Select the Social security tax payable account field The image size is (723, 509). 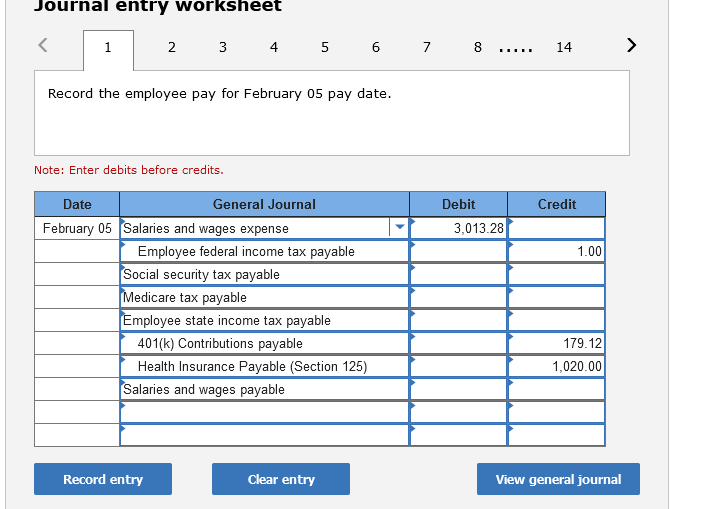[x=264, y=274]
